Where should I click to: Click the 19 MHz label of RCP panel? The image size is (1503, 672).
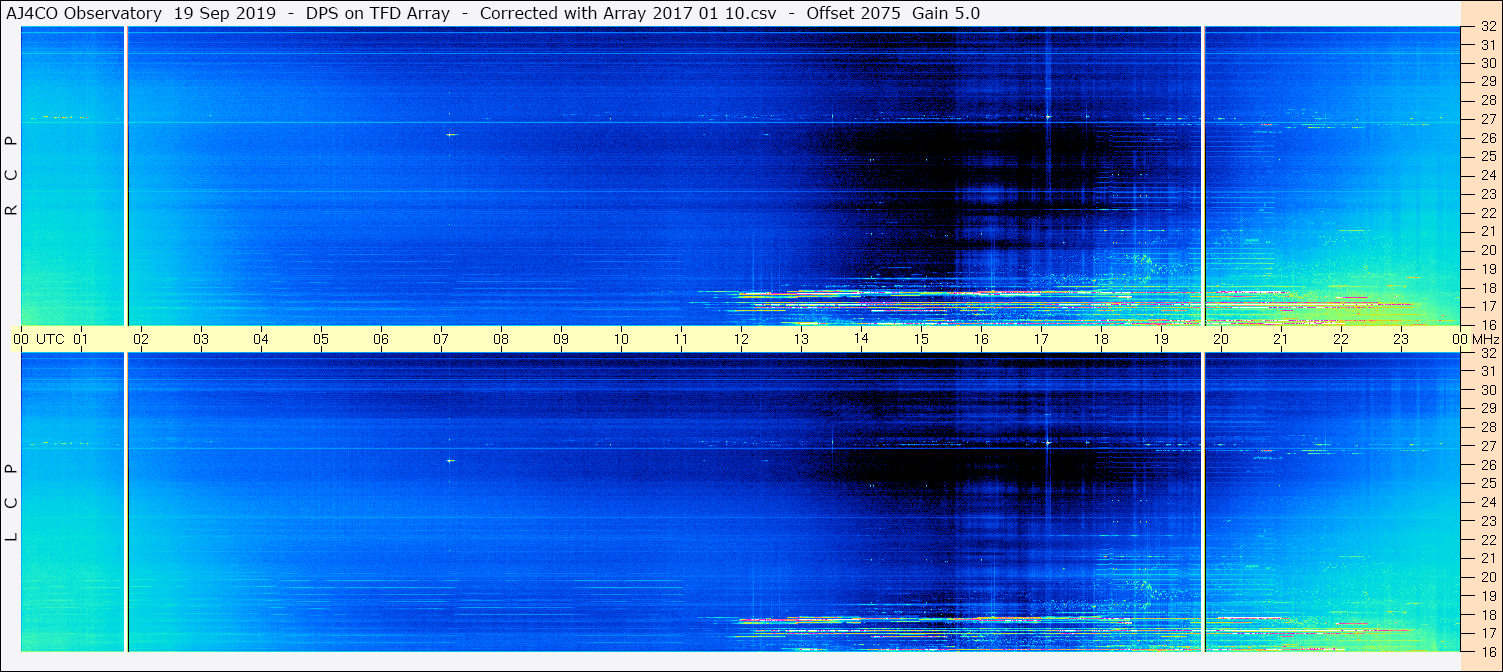(x=1487, y=269)
